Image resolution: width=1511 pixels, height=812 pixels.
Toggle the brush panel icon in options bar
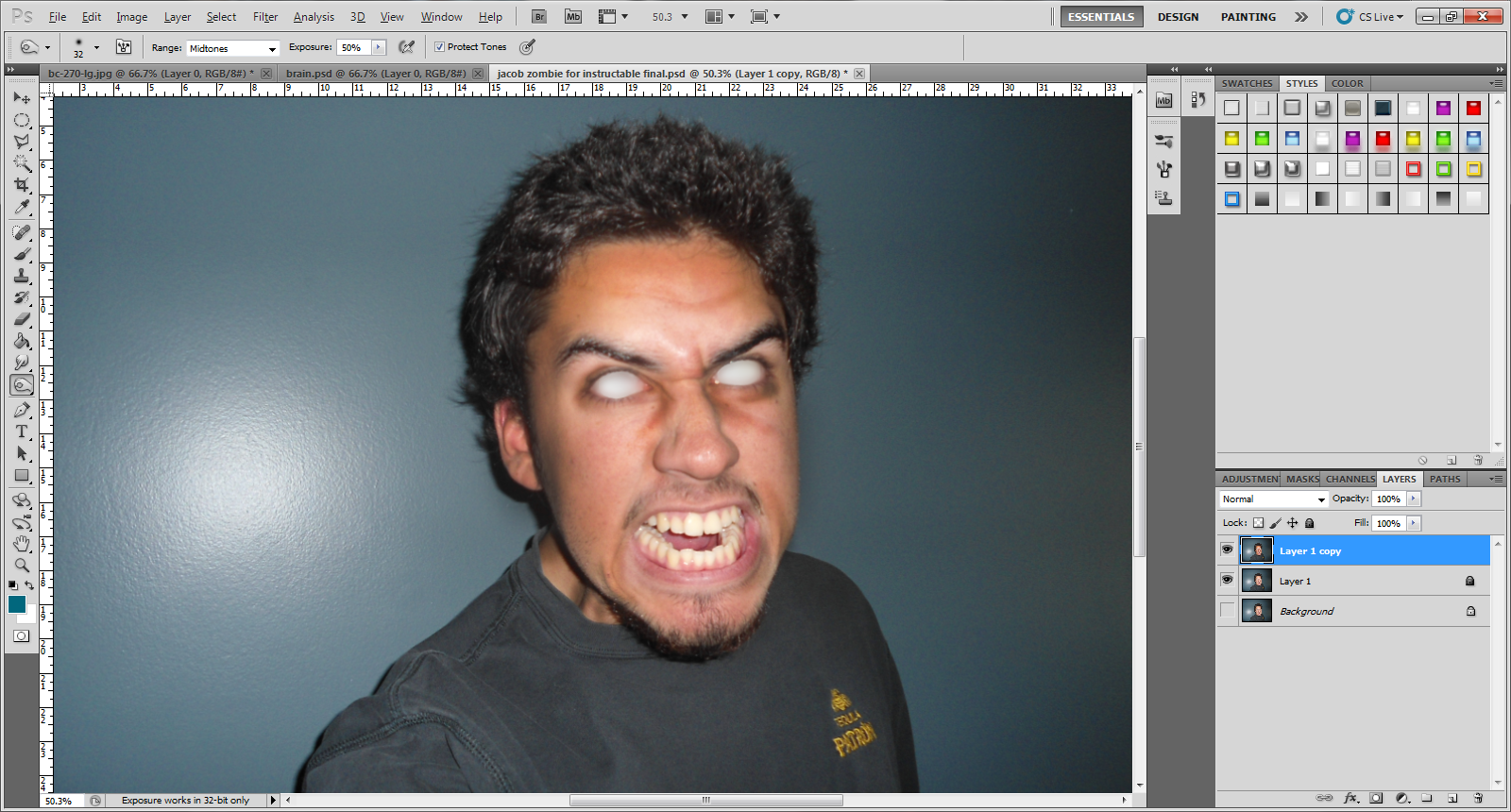point(124,47)
